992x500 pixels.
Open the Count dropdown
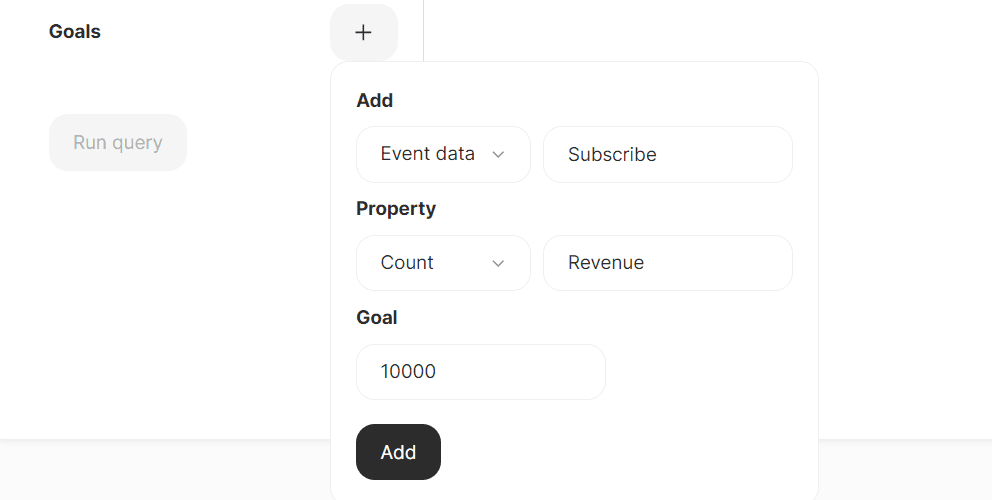click(x=443, y=263)
